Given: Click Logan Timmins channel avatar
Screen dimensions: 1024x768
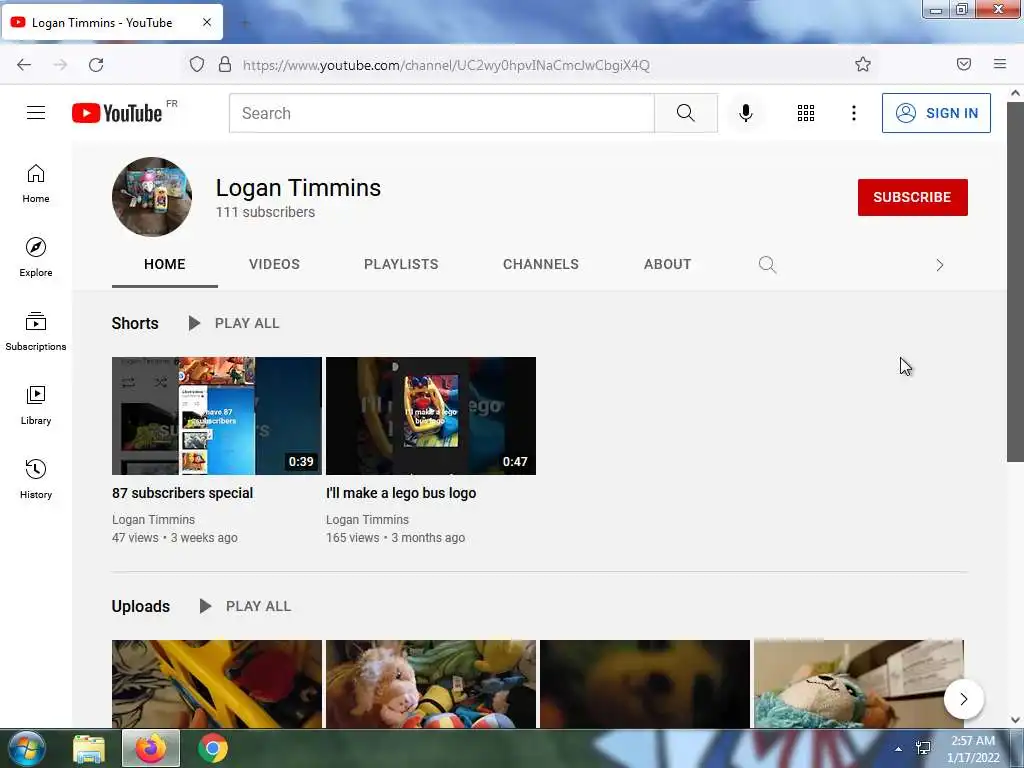Looking at the screenshot, I should [152, 197].
